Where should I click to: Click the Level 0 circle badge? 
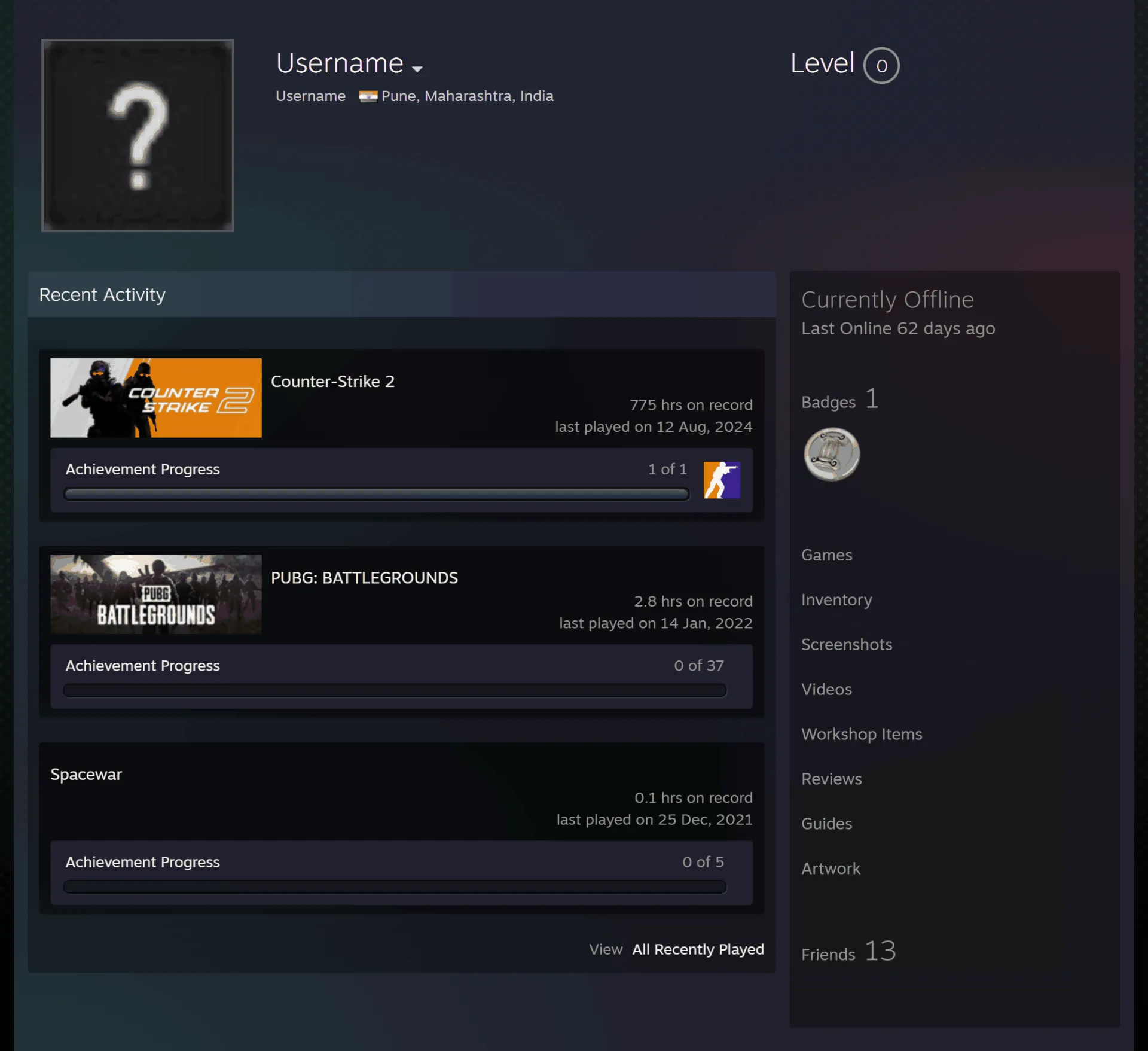tap(881, 65)
